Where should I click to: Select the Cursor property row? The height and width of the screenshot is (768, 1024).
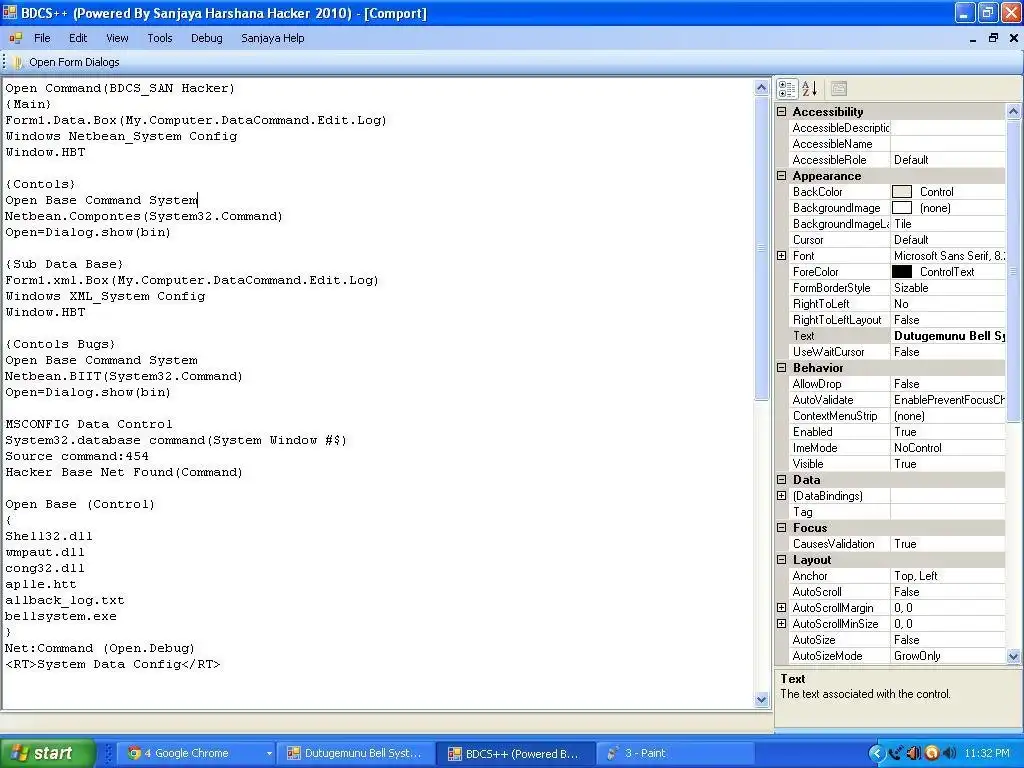coord(897,240)
